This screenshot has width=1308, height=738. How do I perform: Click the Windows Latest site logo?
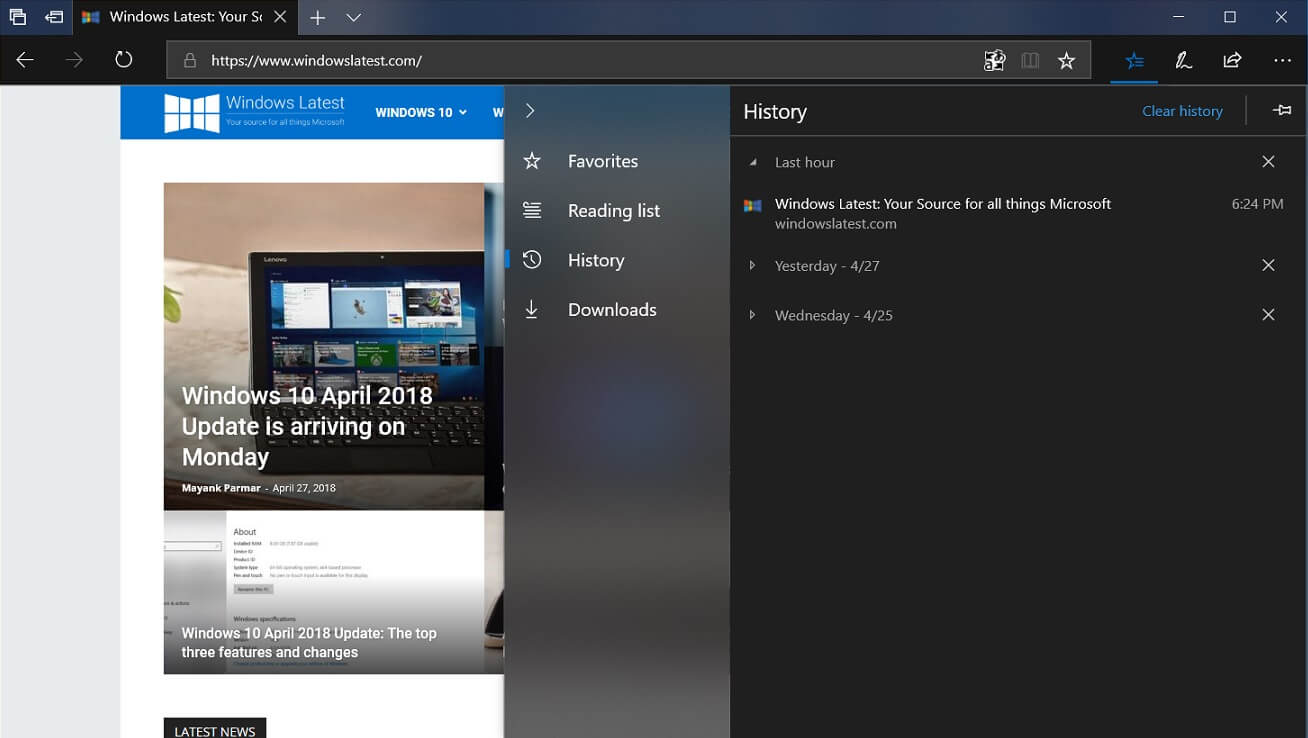(x=254, y=112)
